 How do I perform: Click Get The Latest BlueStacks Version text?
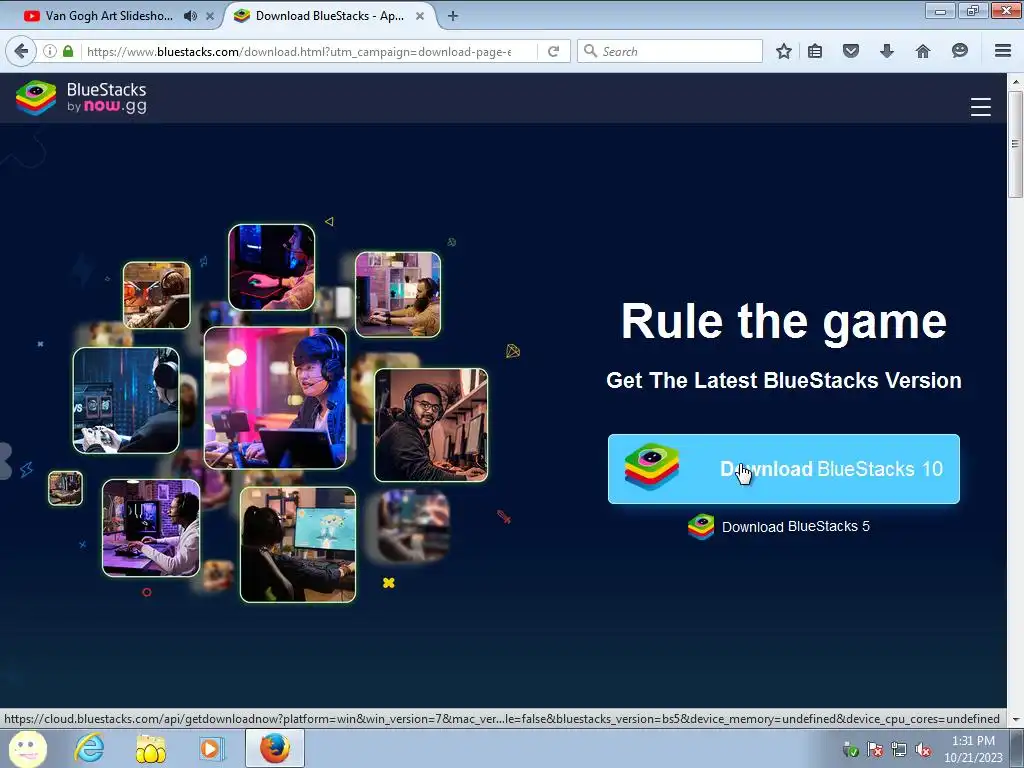click(784, 380)
